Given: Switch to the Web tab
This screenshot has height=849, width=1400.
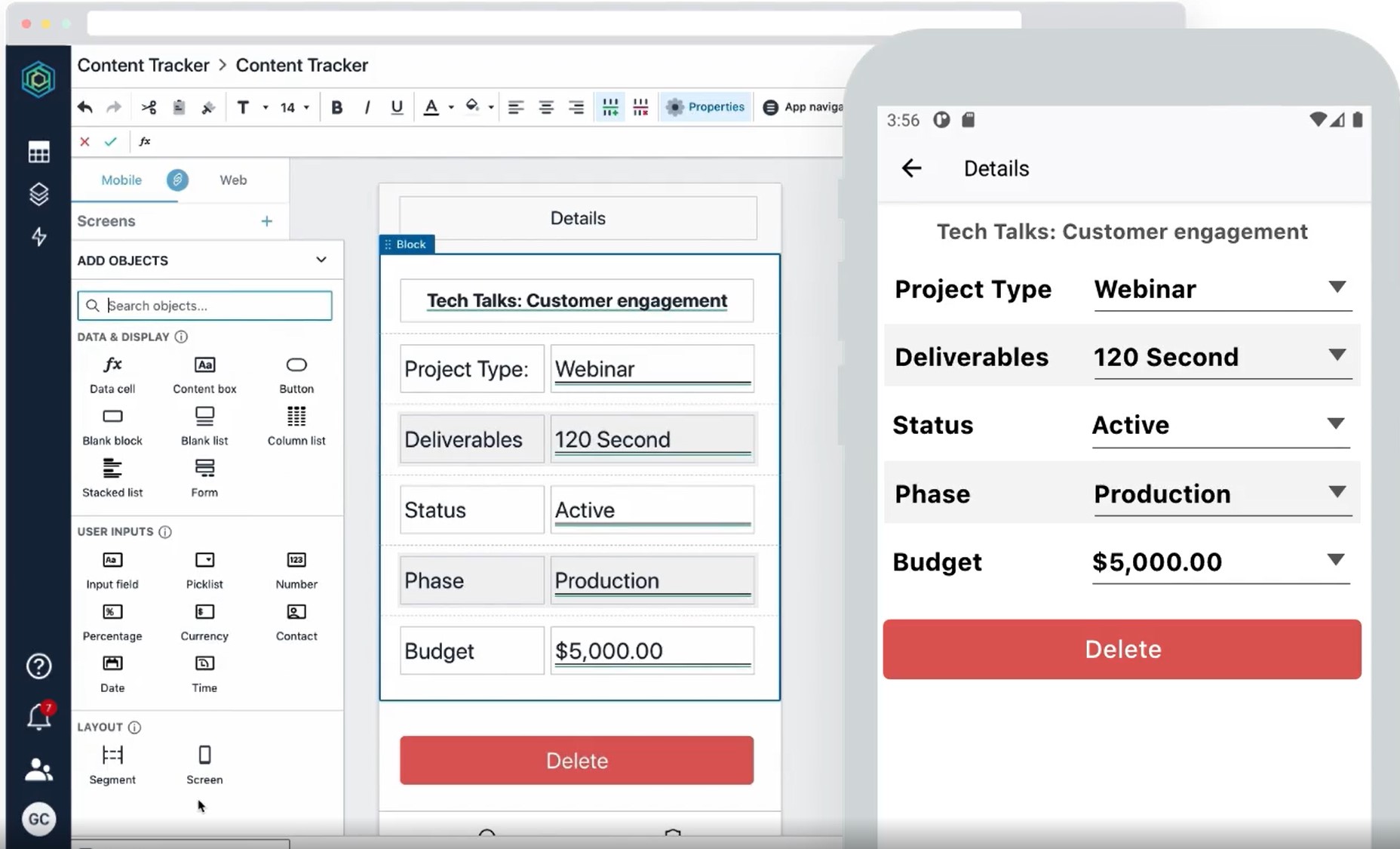Looking at the screenshot, I should (x=233, y=180).
